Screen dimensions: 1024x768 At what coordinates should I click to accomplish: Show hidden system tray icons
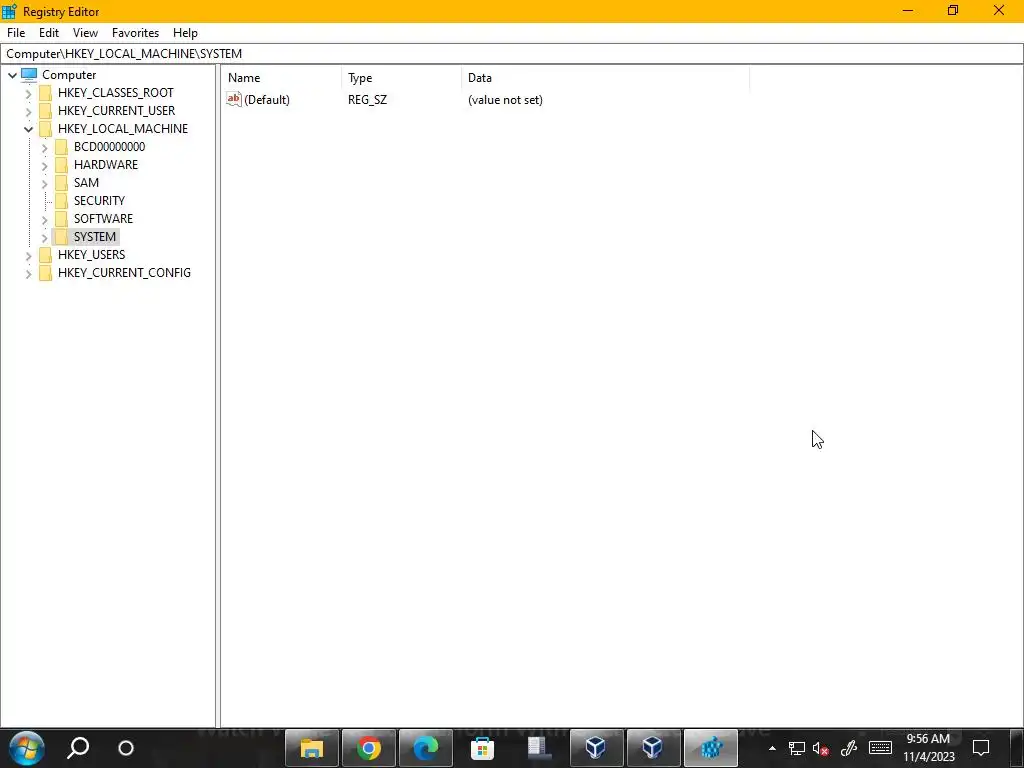tap(772, 748)
